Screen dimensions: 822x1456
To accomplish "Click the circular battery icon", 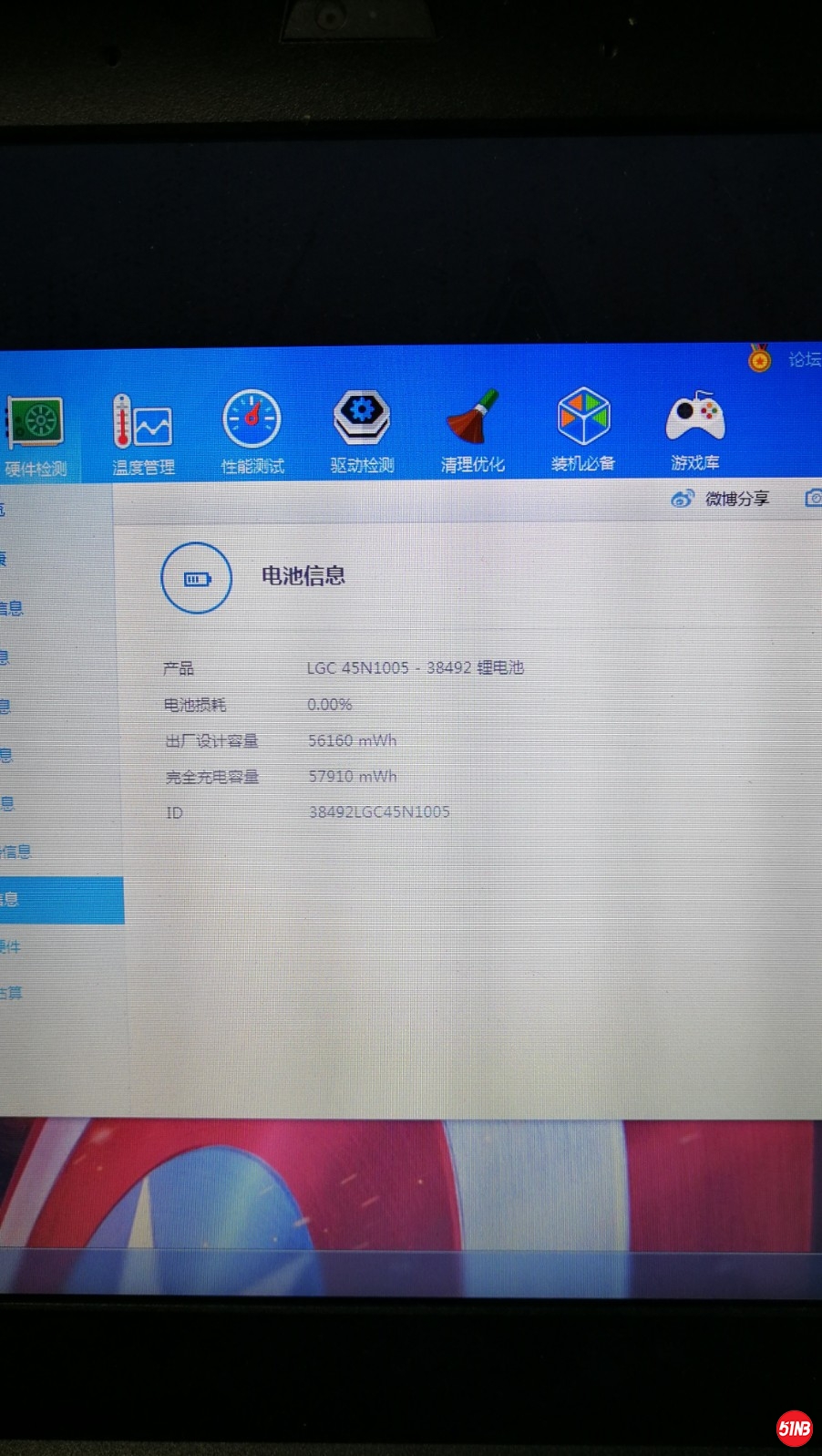I will 197,578.
